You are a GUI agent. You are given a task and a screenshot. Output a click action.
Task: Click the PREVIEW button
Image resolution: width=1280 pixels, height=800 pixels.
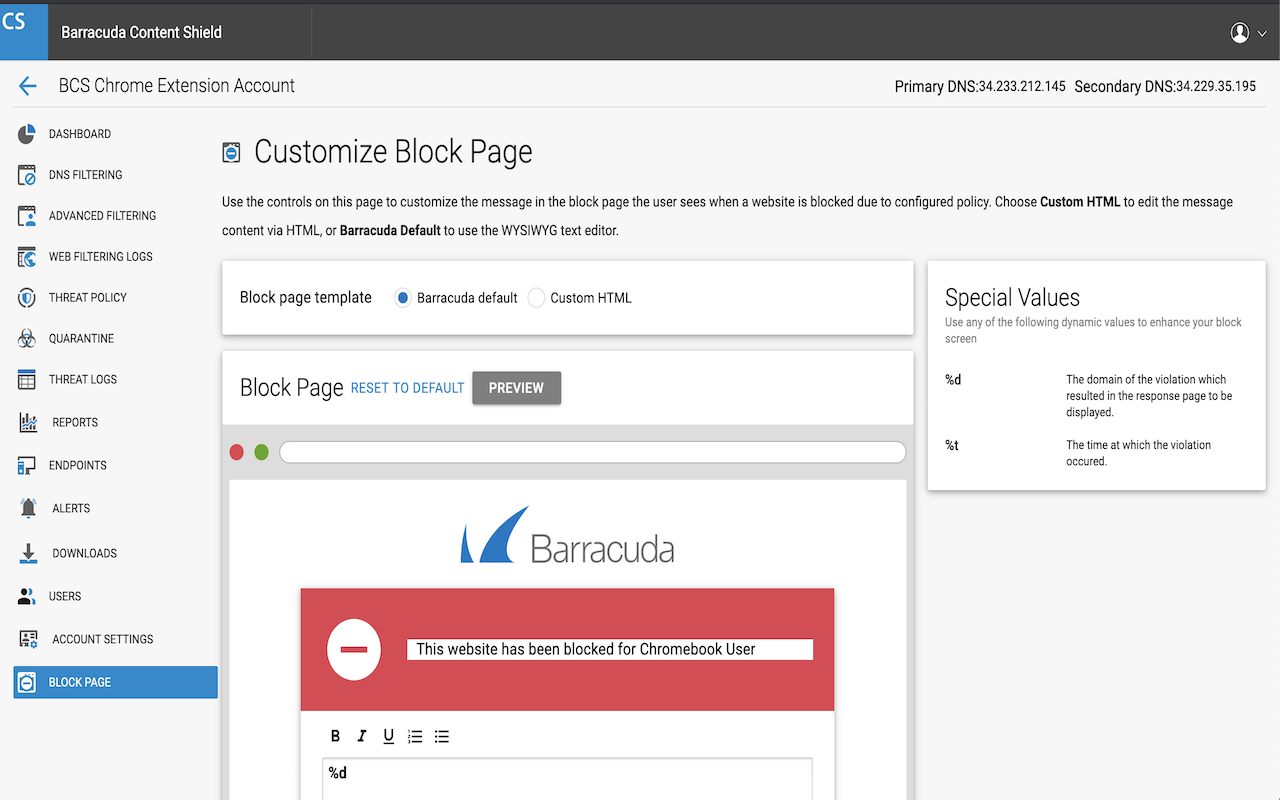(516, 387)
